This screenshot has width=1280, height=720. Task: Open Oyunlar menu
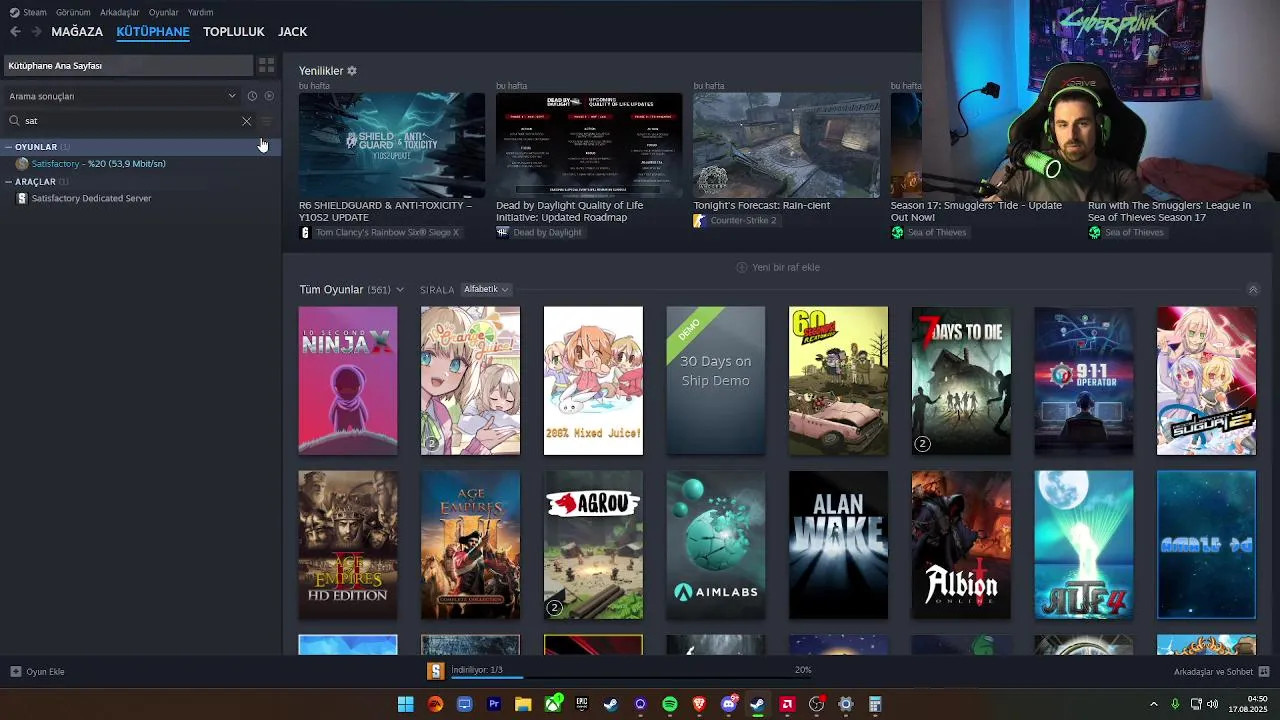tap(164, 12)
